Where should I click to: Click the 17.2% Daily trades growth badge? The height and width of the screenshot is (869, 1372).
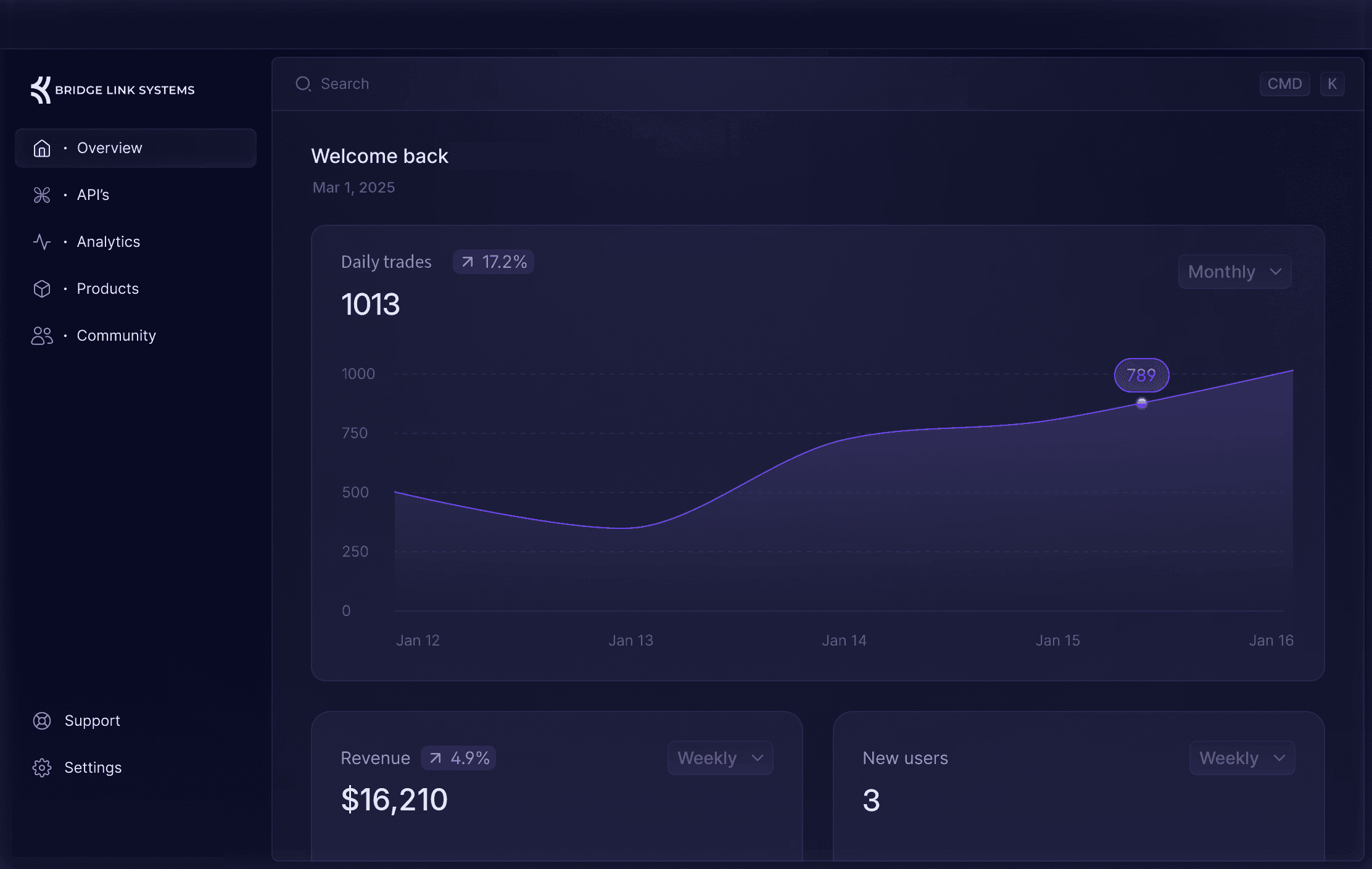[x=494, y=262]
